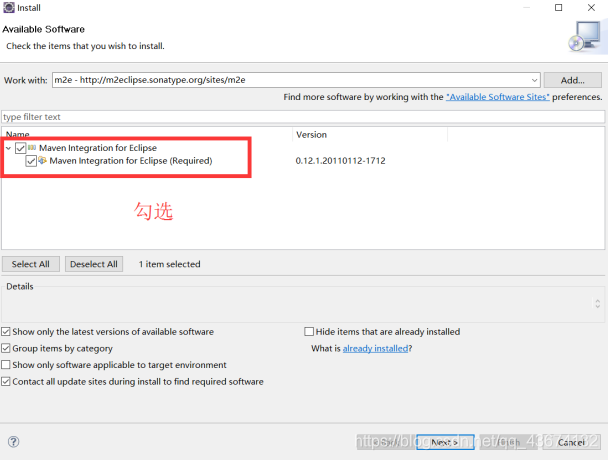Enable Show only software applicable to target environment

coord(5,365)
